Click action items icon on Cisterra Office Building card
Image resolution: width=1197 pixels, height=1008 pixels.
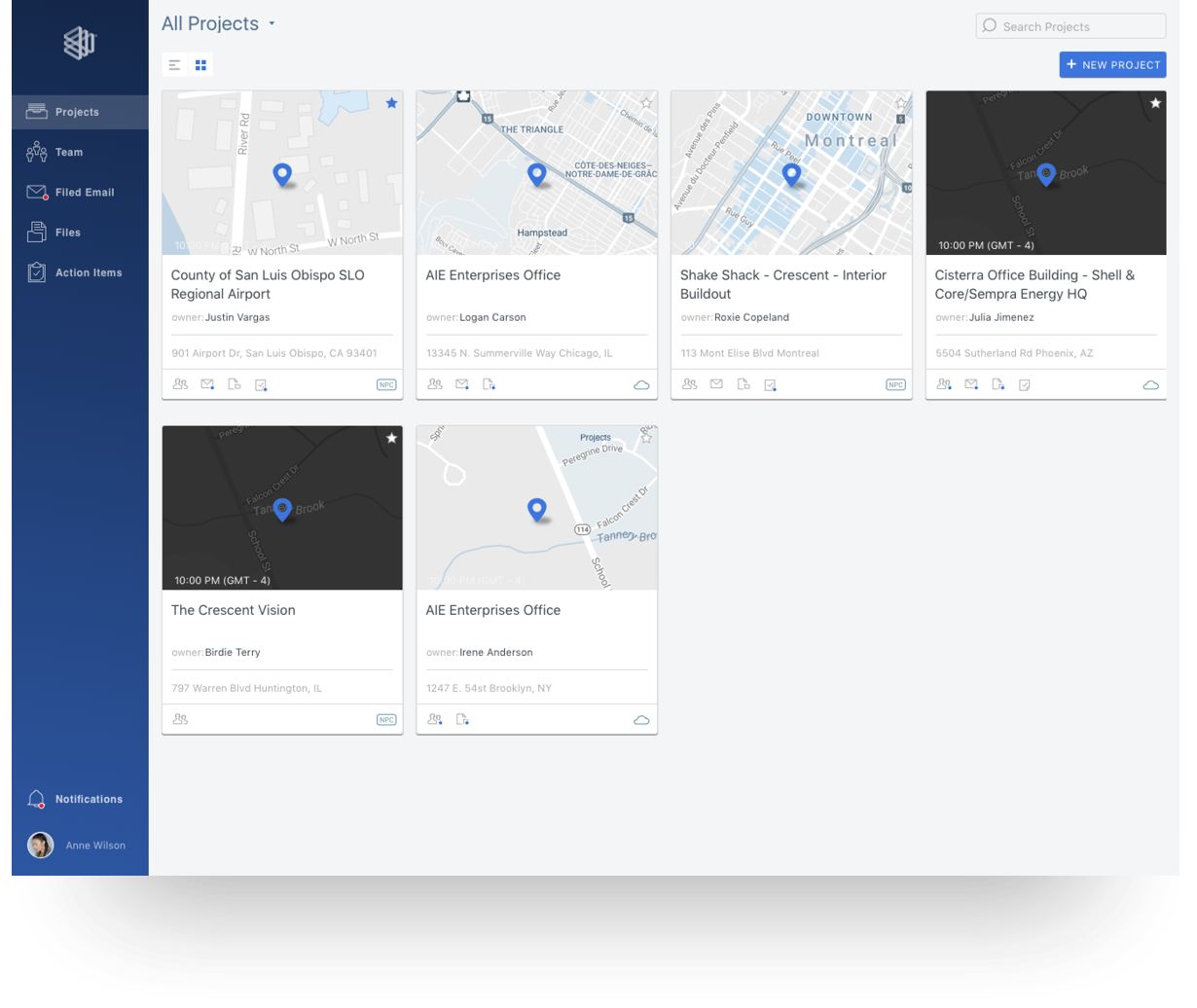[x=1025, y=384]
